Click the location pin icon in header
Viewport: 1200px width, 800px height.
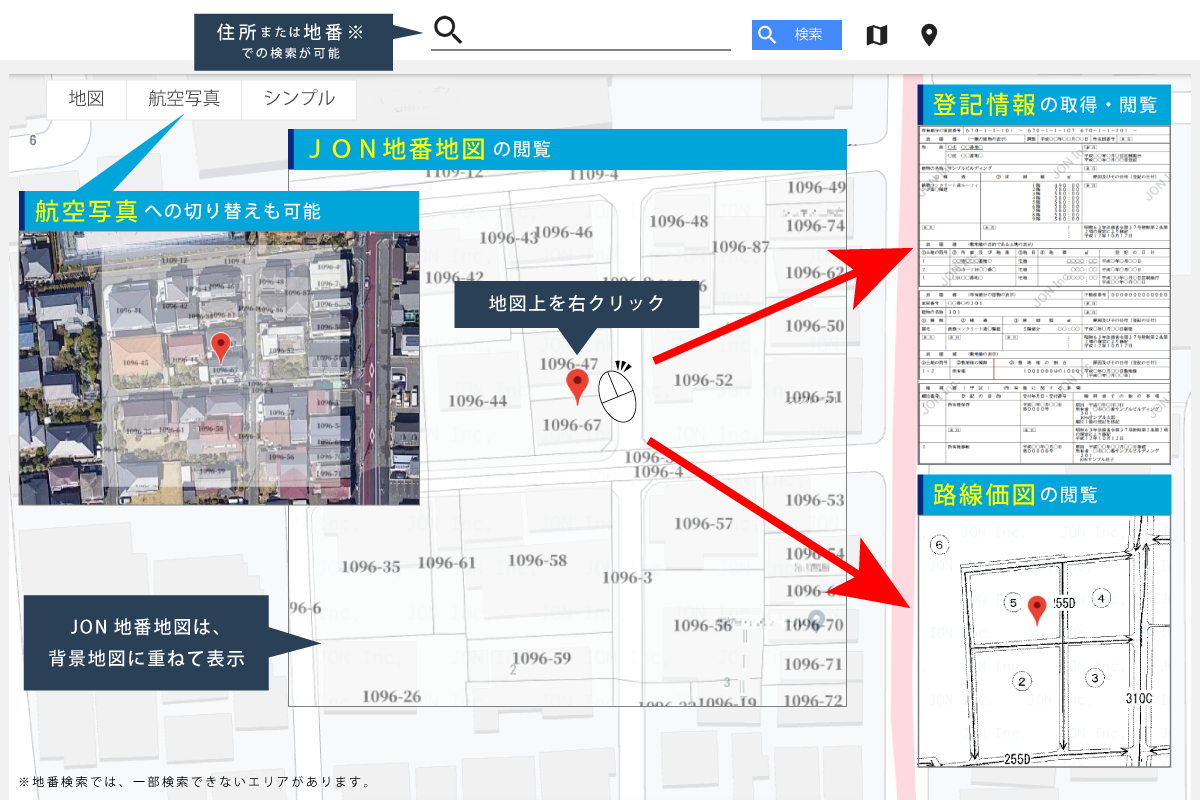[x=929, y=36]
